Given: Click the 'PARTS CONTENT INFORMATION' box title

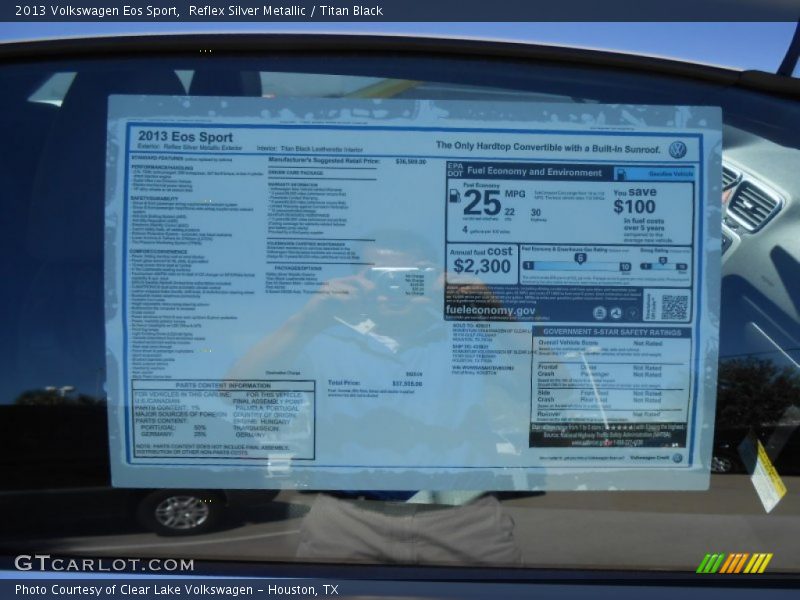Looking at the screenshot, I should tap(223, 385).
